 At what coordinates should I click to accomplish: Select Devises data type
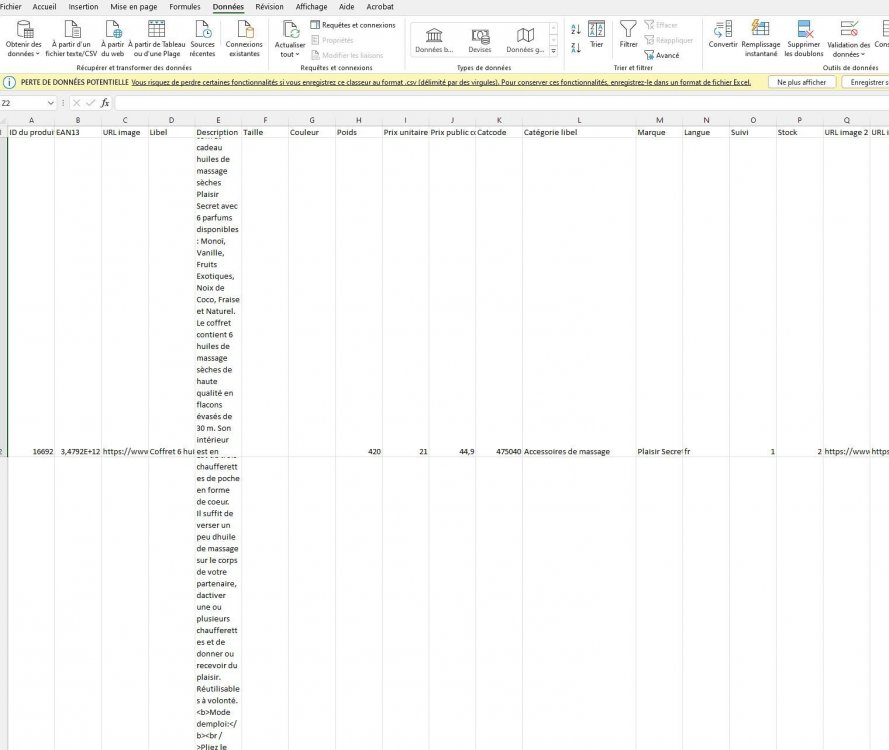480,40
